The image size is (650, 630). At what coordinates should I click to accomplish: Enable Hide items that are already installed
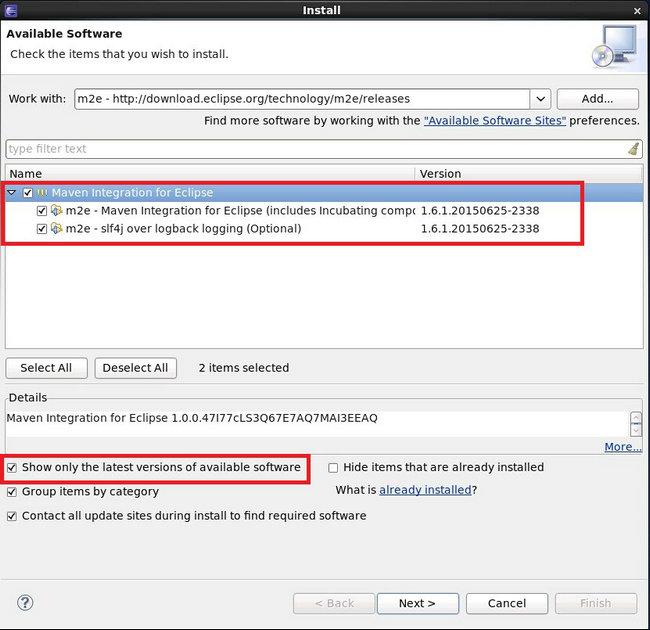pos(333,468)
